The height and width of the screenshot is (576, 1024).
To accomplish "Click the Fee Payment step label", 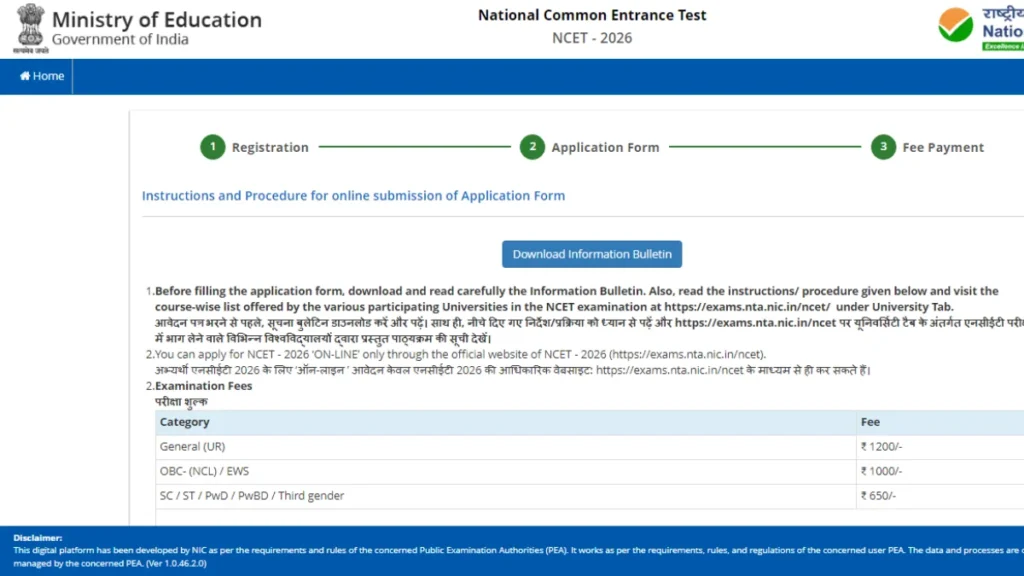I will tap(943, 147).
